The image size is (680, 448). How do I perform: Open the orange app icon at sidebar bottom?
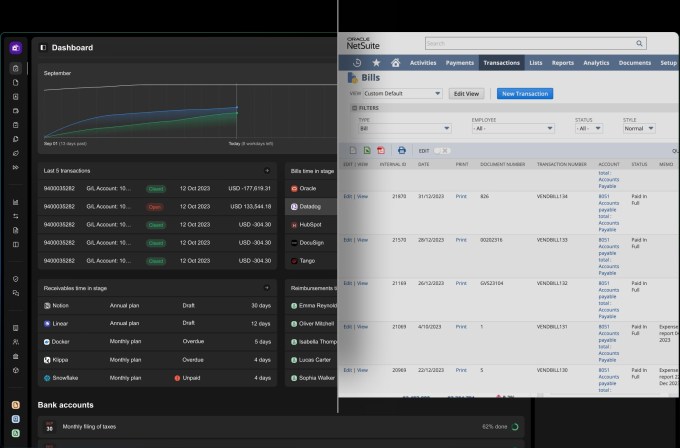16,405
